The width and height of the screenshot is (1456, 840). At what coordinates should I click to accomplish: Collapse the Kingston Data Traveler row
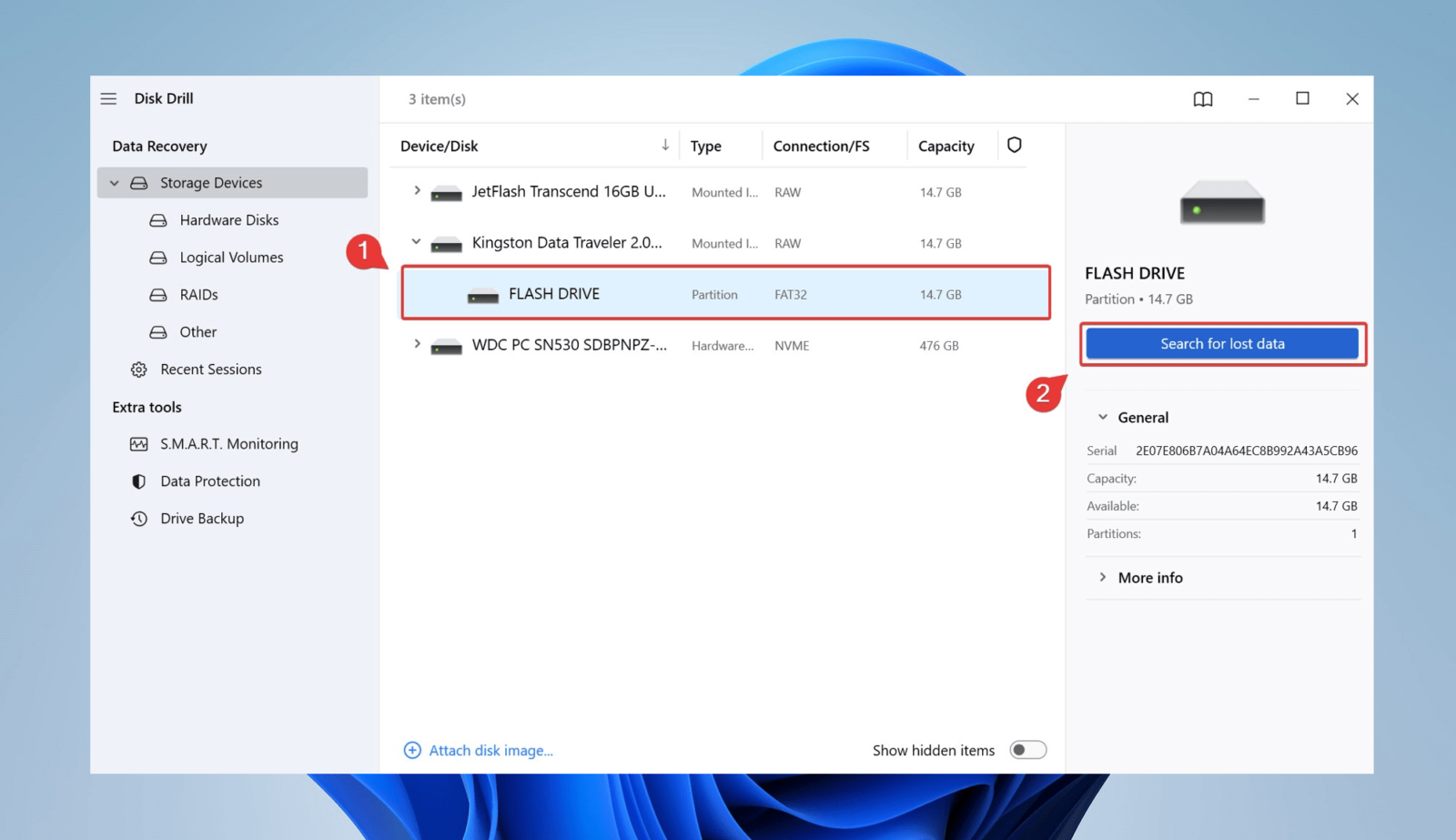click(x=416, y=242)
